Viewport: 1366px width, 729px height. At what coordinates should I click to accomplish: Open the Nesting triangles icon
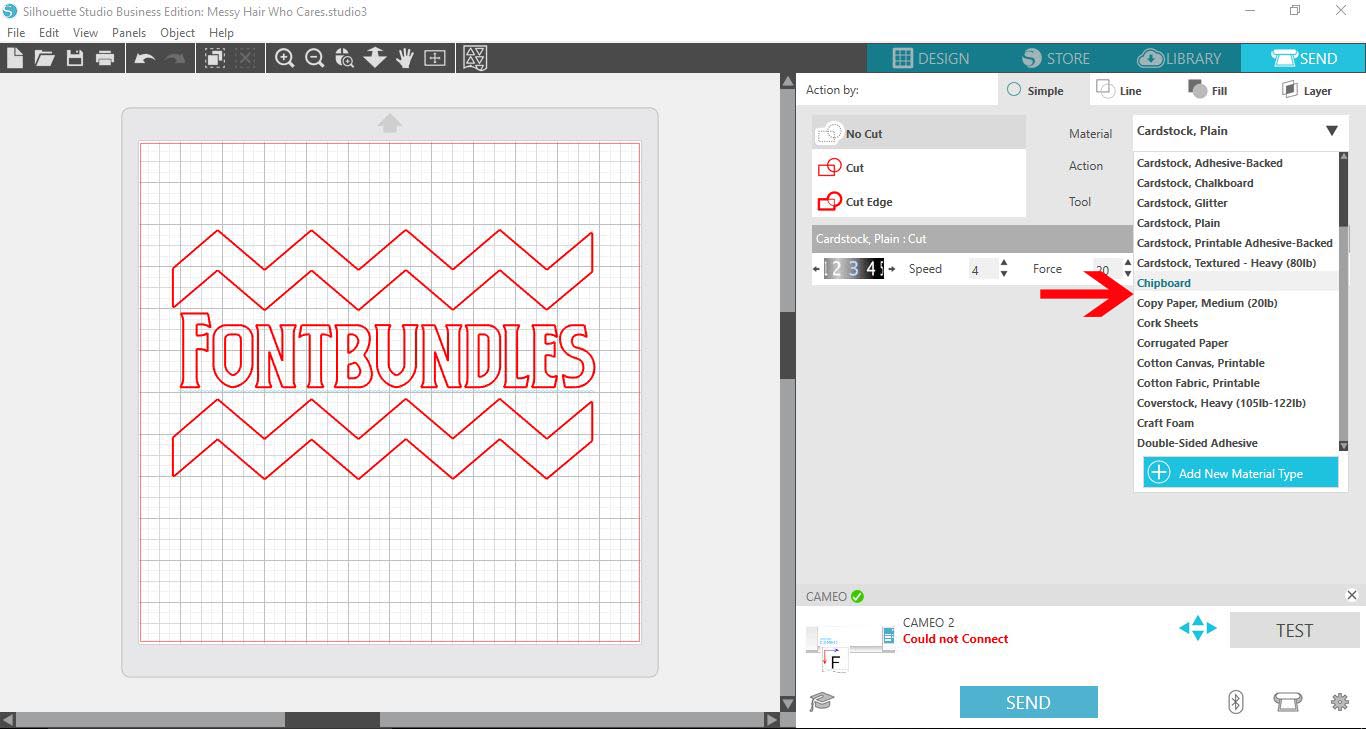[476, 58]
